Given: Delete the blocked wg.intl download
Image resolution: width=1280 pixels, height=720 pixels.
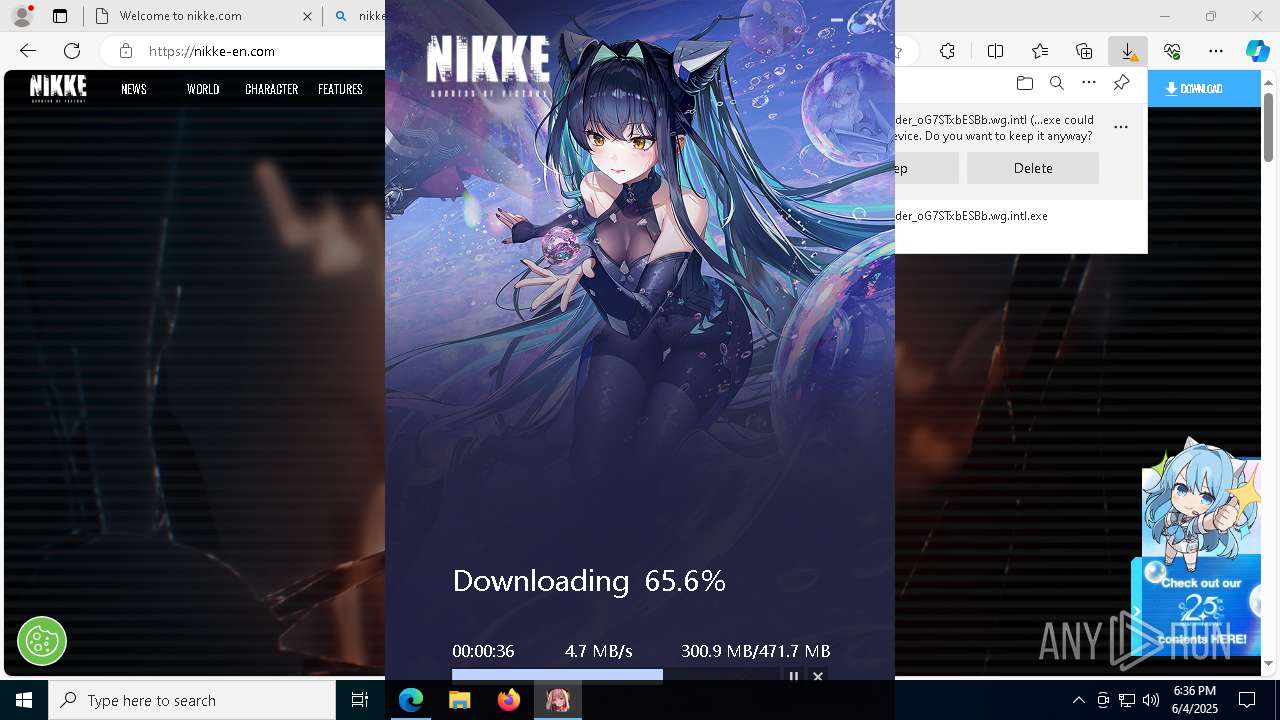Looking at the screenshot, I should tap(1033, 168).
